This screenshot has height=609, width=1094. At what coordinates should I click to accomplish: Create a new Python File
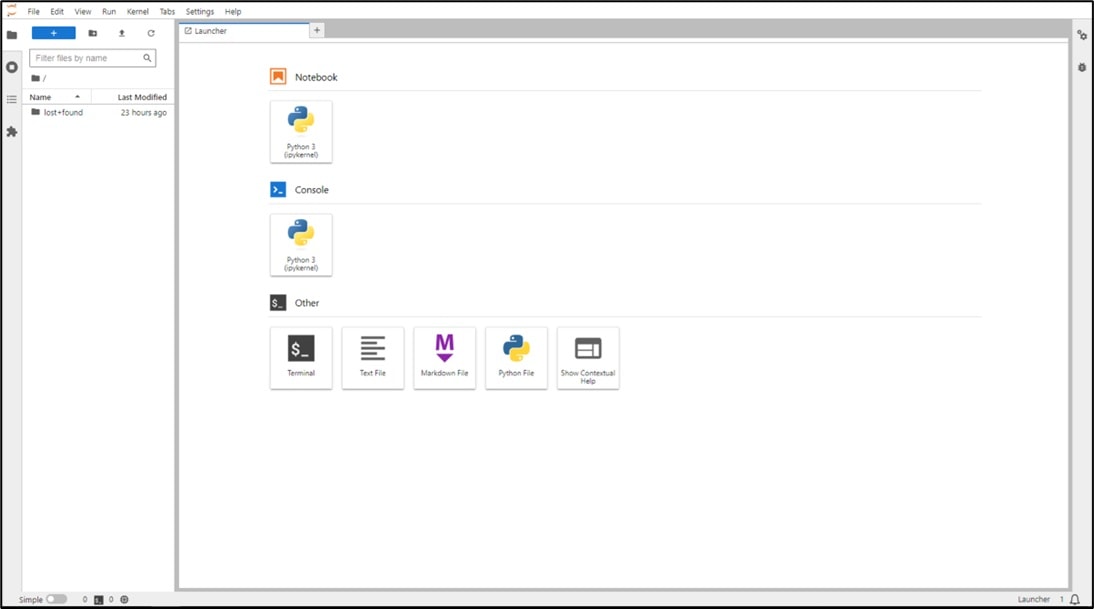pos(516,358)
